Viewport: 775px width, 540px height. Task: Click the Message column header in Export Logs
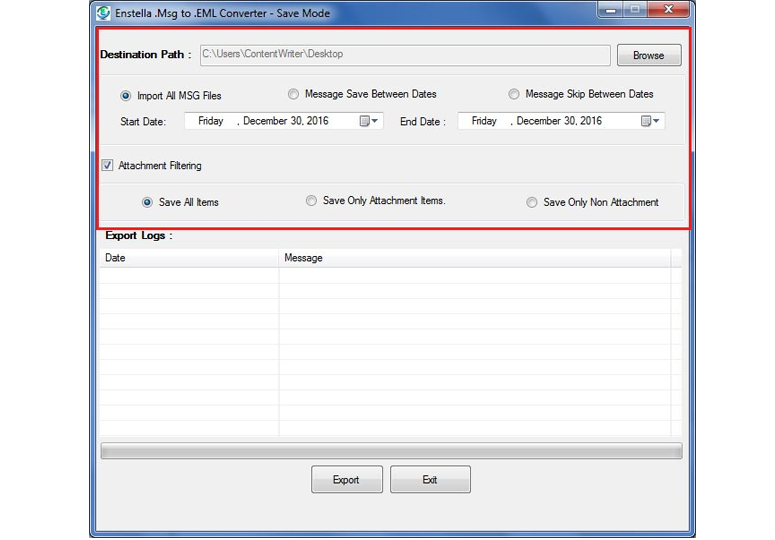475,258
